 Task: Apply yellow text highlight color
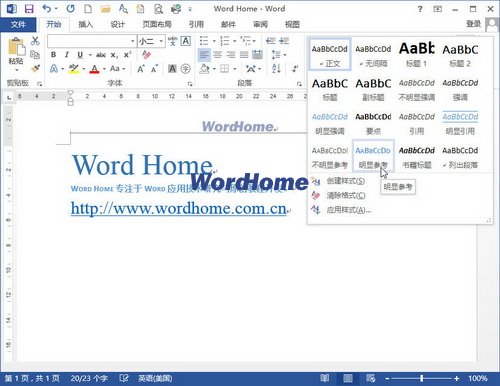click(73, 69)
